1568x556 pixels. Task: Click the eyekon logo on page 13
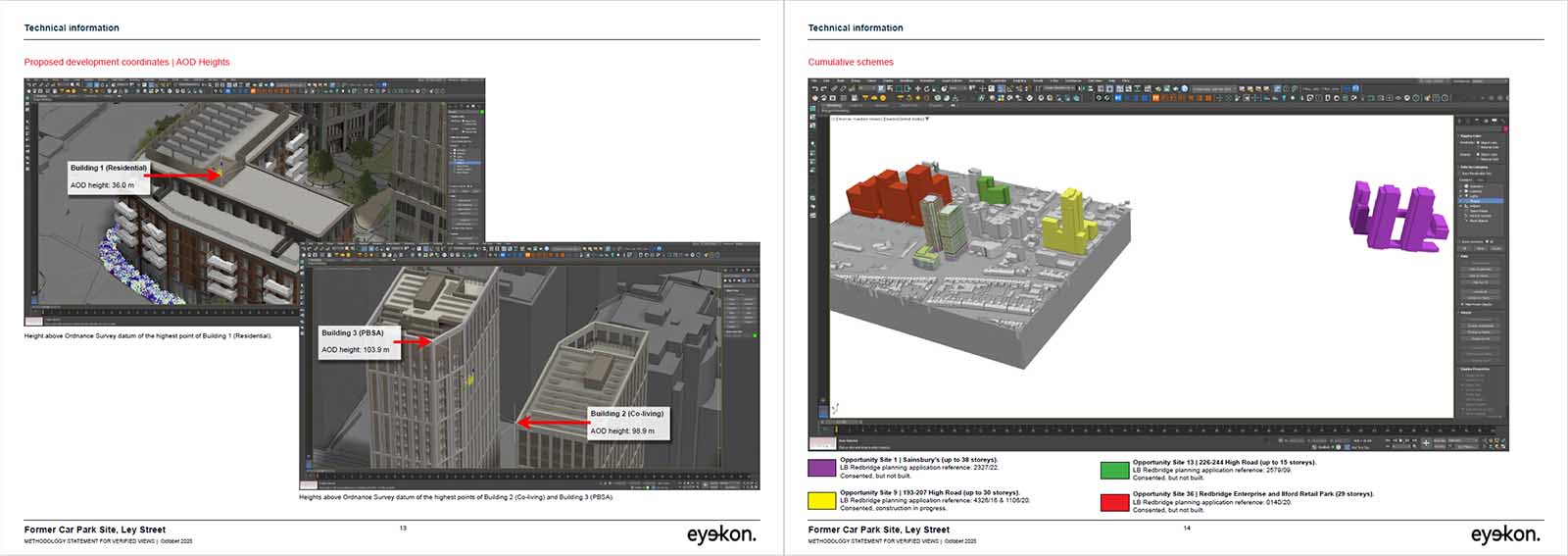point(720,534)
